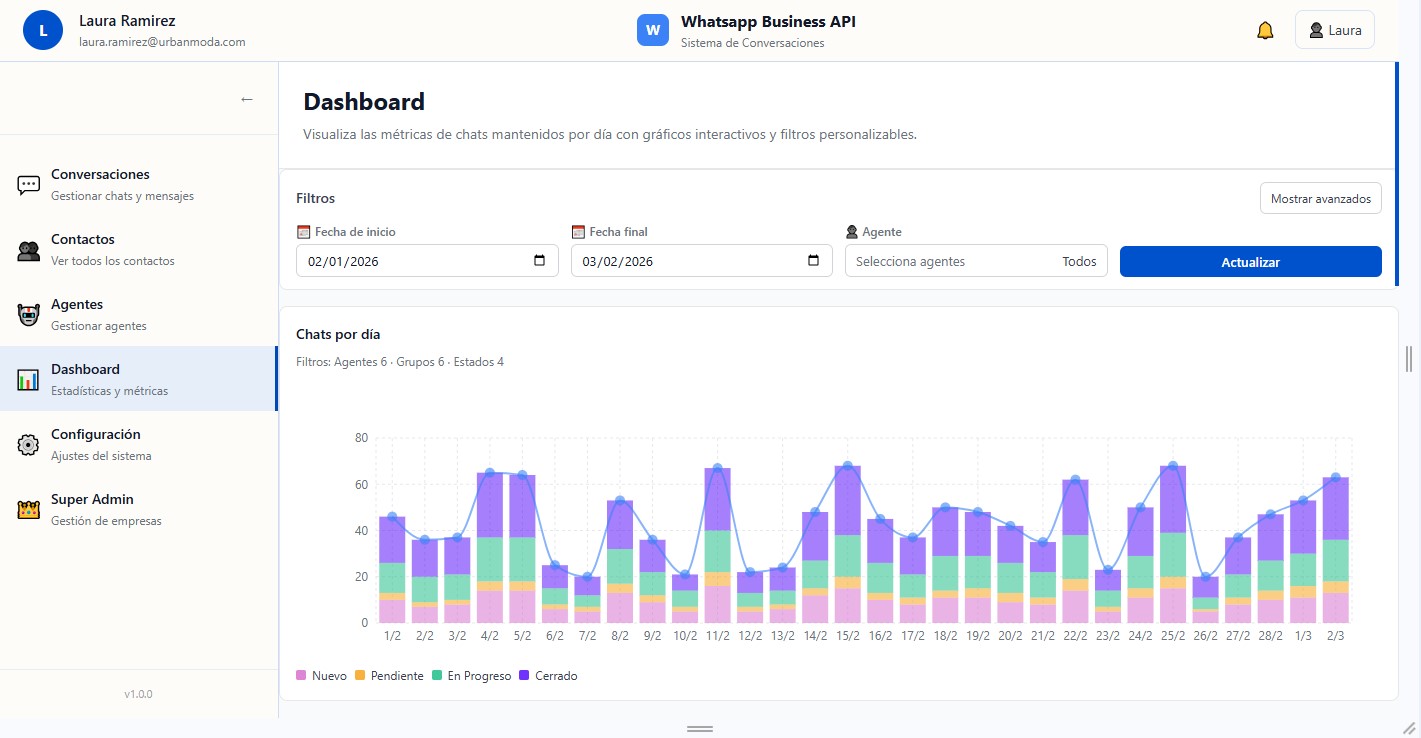Click the Conversaciones speech bubble icon
The height and width of the screenshot is (738, 1421).
pyautogui.click(x=28, y=185)
